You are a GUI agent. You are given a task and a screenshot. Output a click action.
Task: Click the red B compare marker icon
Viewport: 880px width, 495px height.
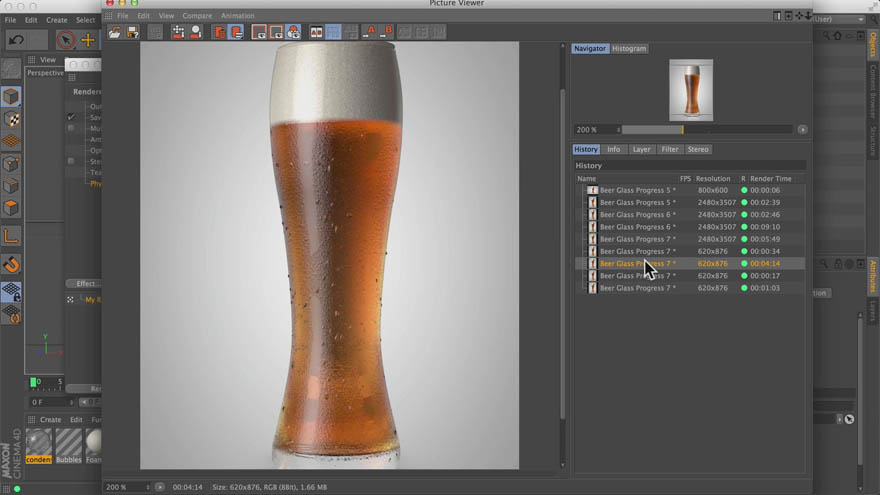pyautogui.click(x=387, y=32)
